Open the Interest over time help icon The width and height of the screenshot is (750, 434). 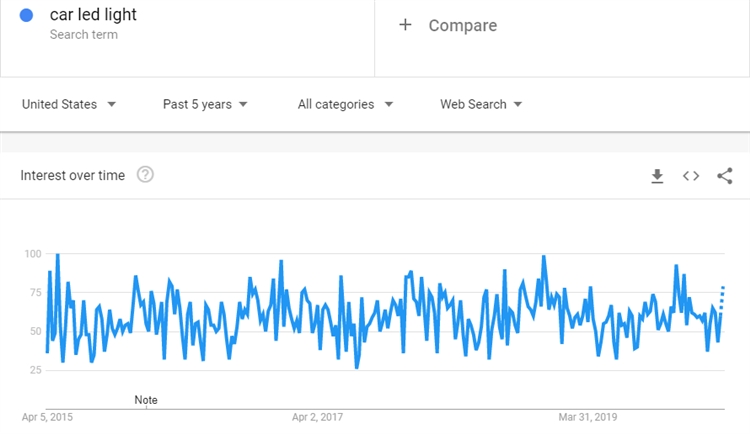tap(145, 175)
